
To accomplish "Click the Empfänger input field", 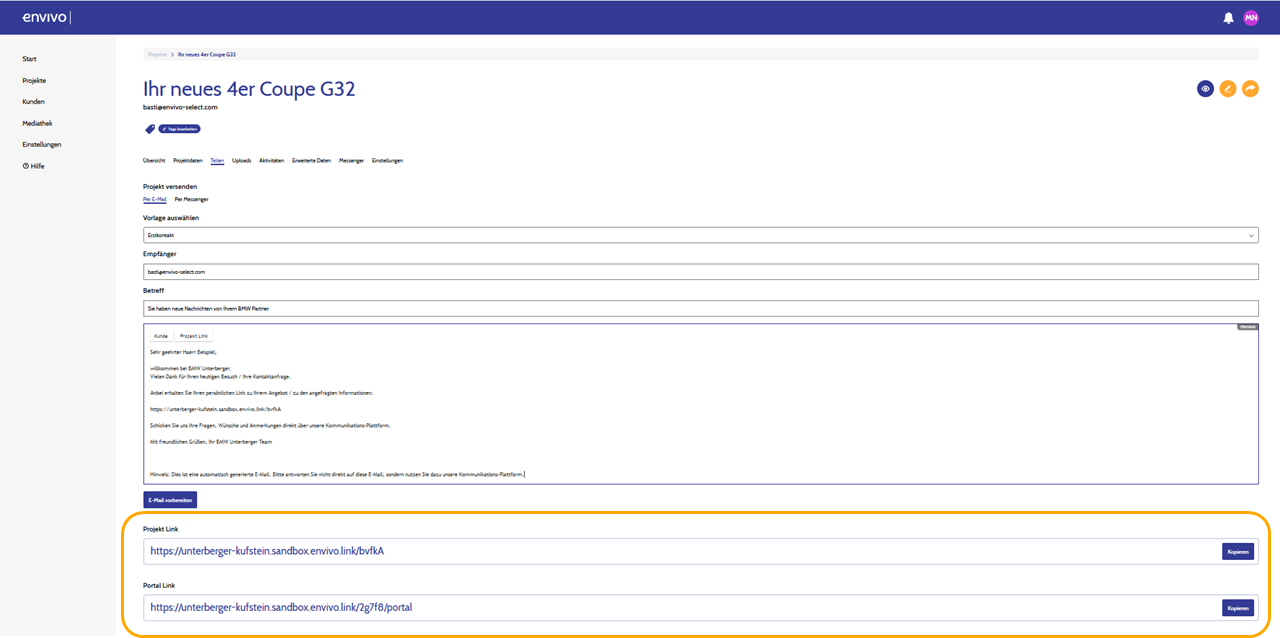I will point(701,271).
